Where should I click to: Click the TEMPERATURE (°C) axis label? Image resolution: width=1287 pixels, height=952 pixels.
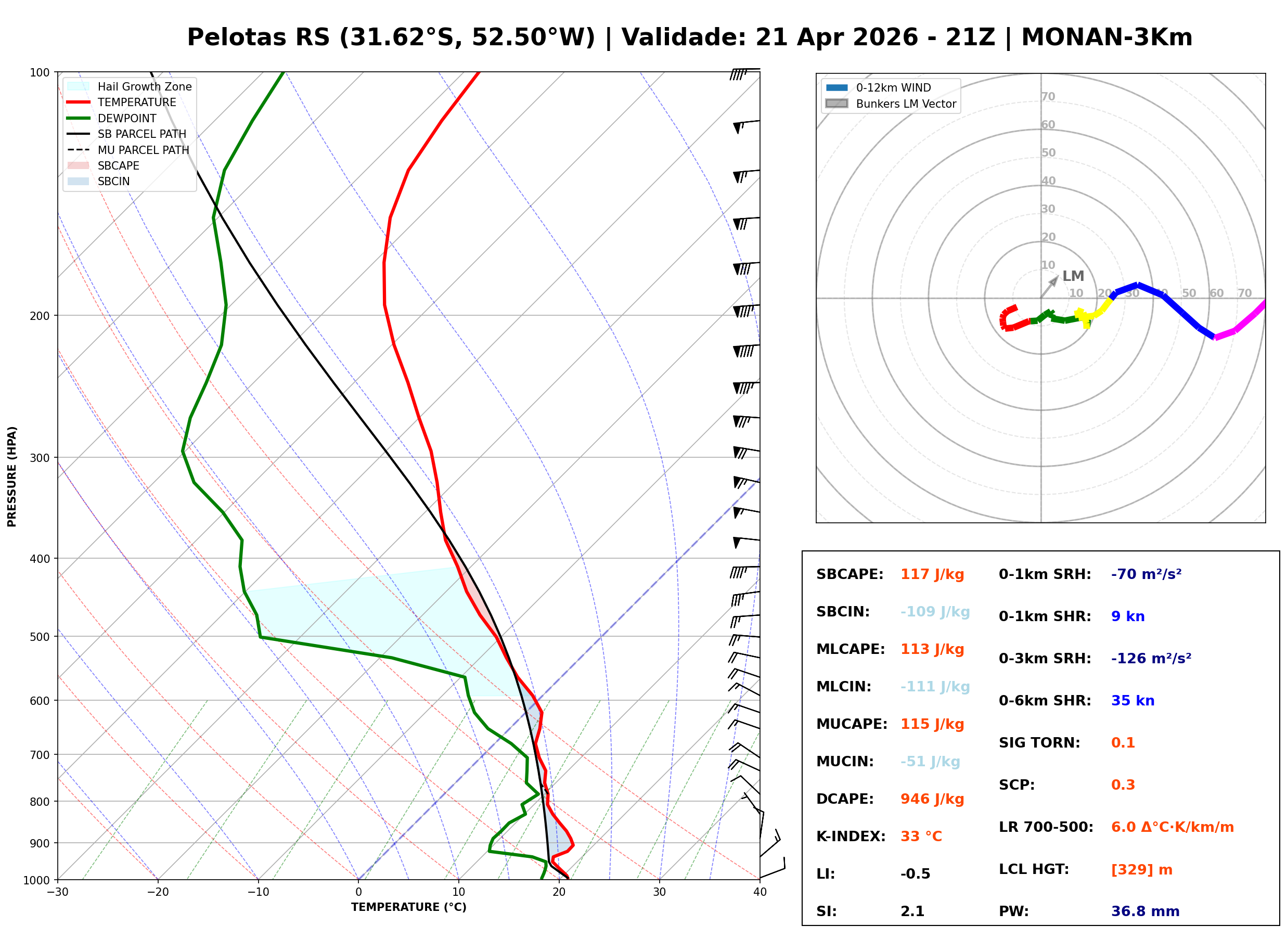[408, 907]
